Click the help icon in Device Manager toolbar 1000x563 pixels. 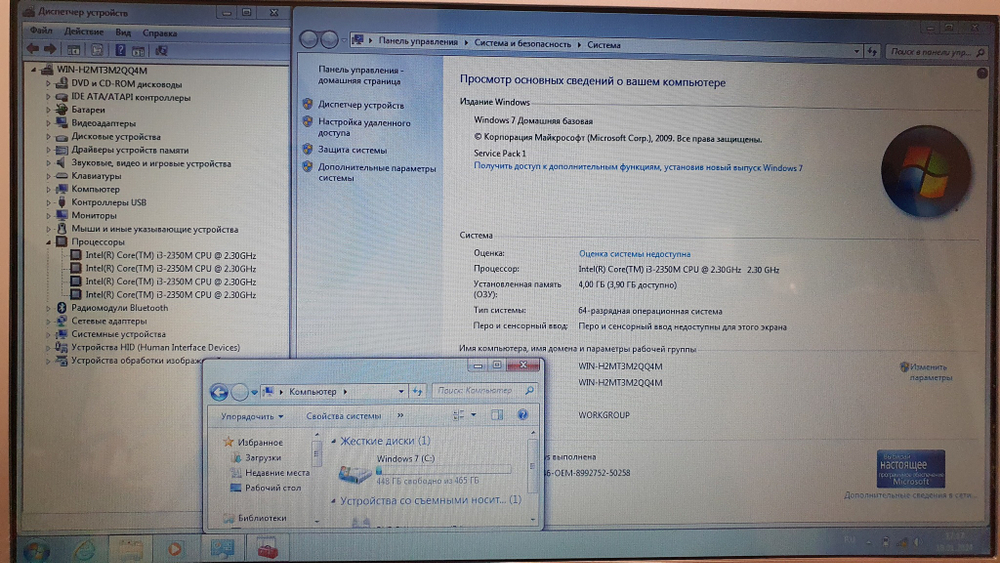coord(120,50)
